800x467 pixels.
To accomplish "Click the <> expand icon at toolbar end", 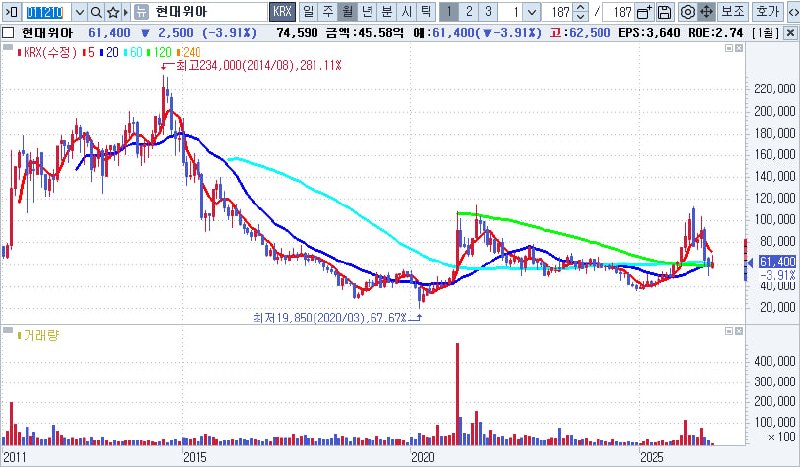I will pyautogui.click(x=793, y=12).
